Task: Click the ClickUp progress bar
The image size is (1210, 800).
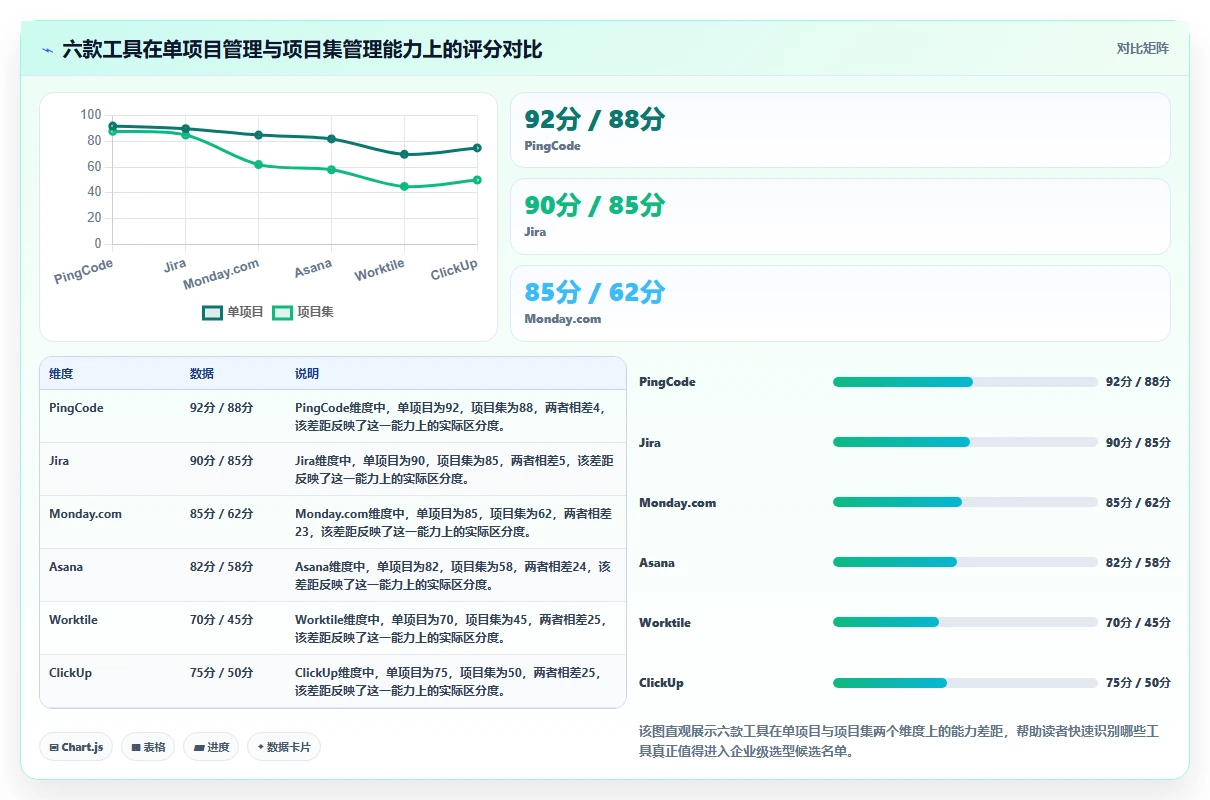Action: [965, 683]
